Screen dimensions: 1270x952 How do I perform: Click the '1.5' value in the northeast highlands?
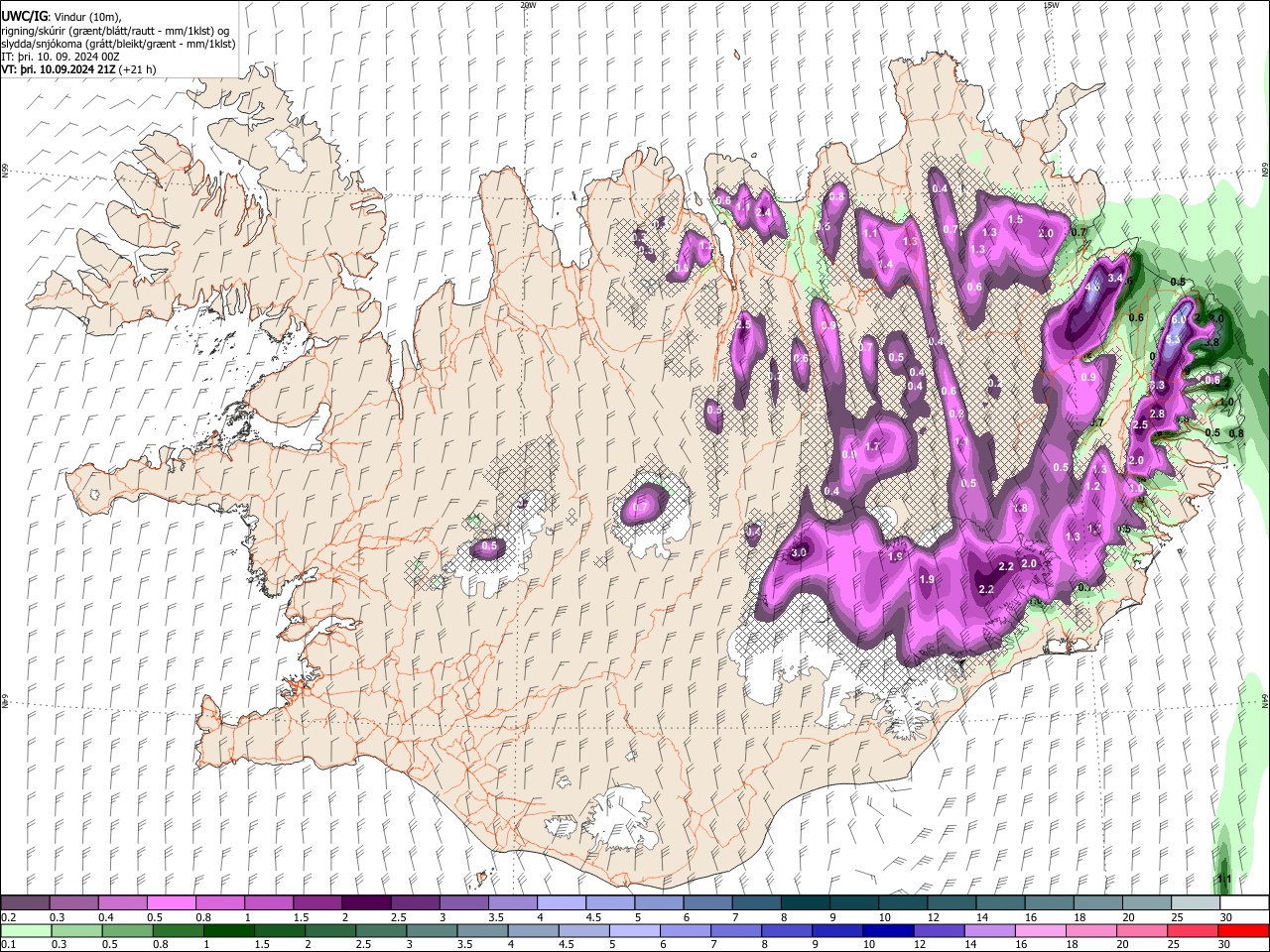1015,220
